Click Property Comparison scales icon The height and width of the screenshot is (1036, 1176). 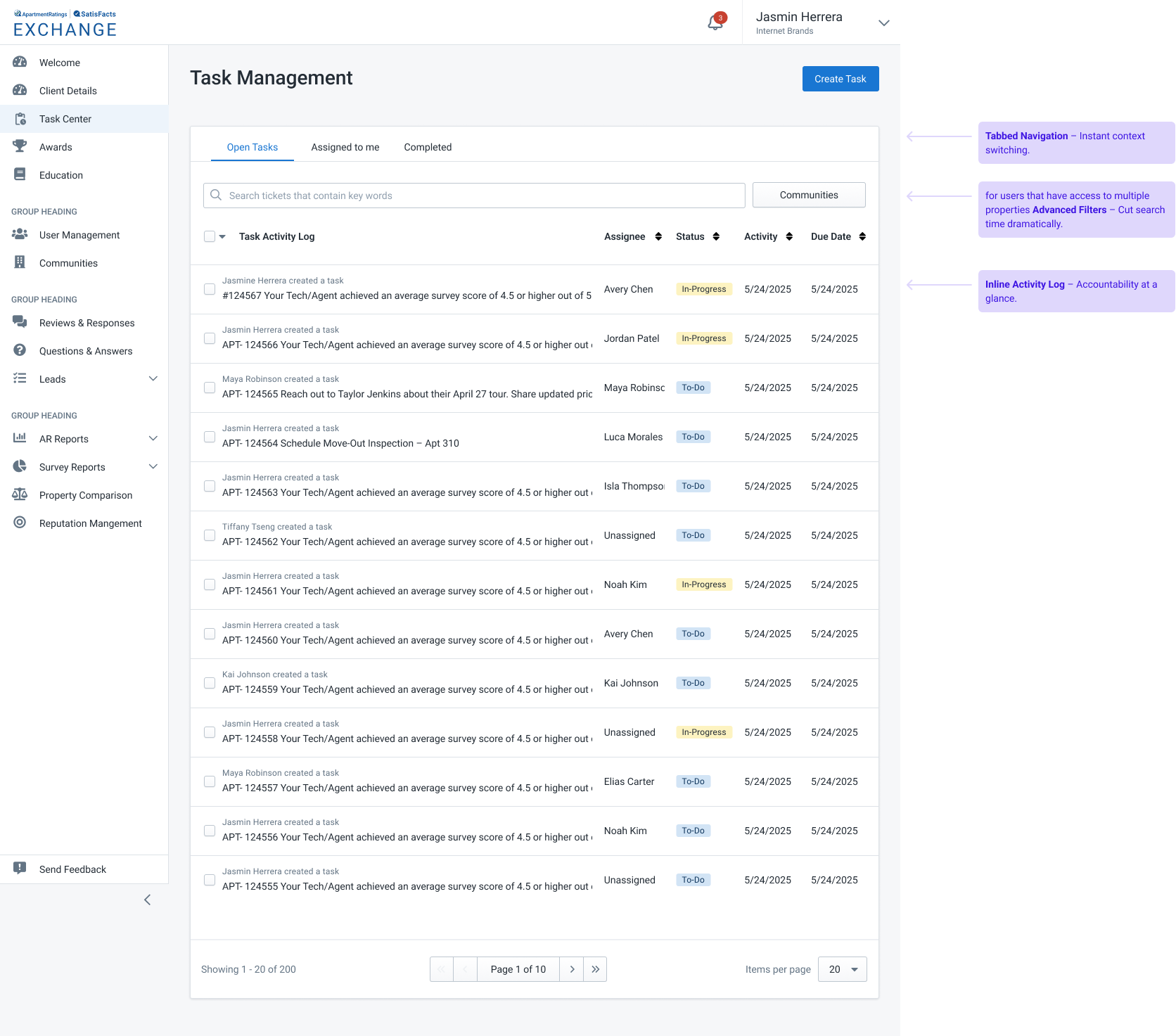tap(20, 494)
